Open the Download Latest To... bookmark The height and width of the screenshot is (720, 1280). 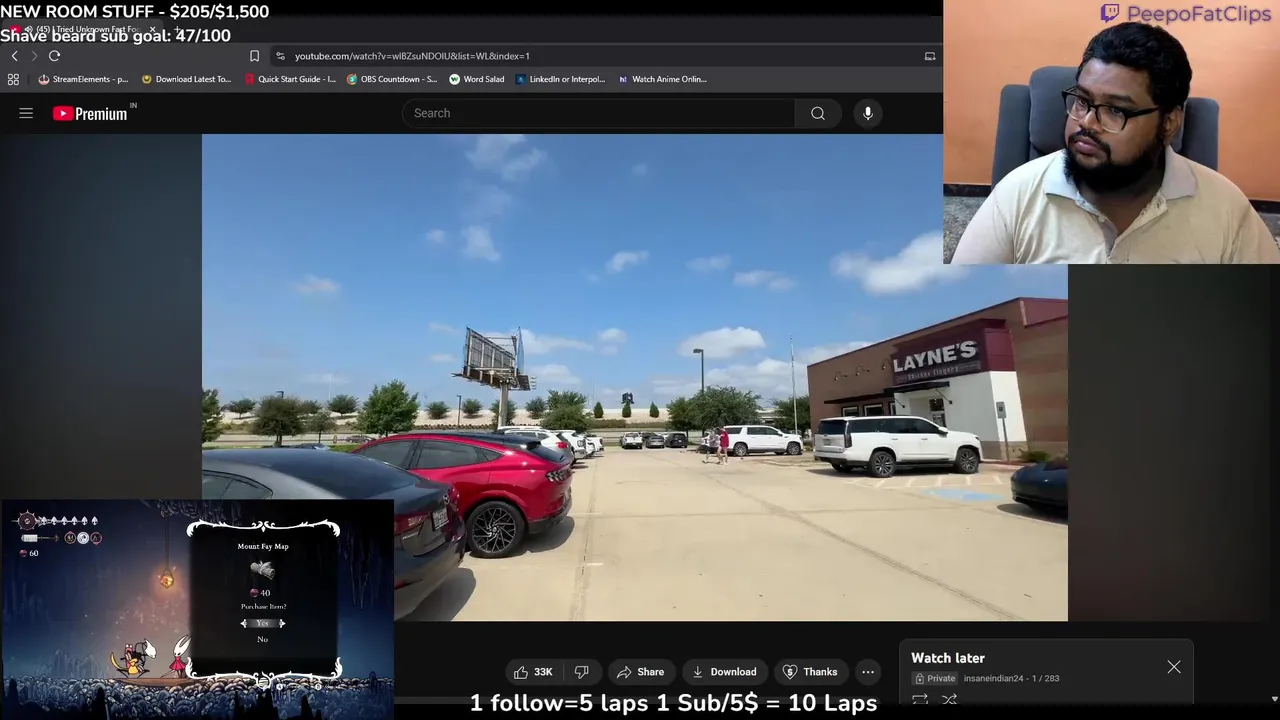pos(186,79)
